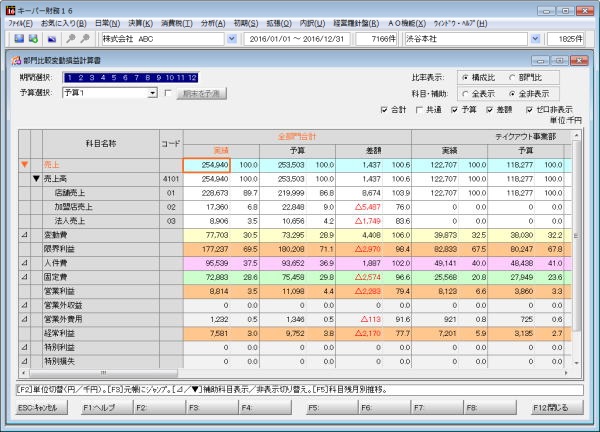Collapse the 売上 row with the orange triangle

pyautogui.click(x=24, y=165)
